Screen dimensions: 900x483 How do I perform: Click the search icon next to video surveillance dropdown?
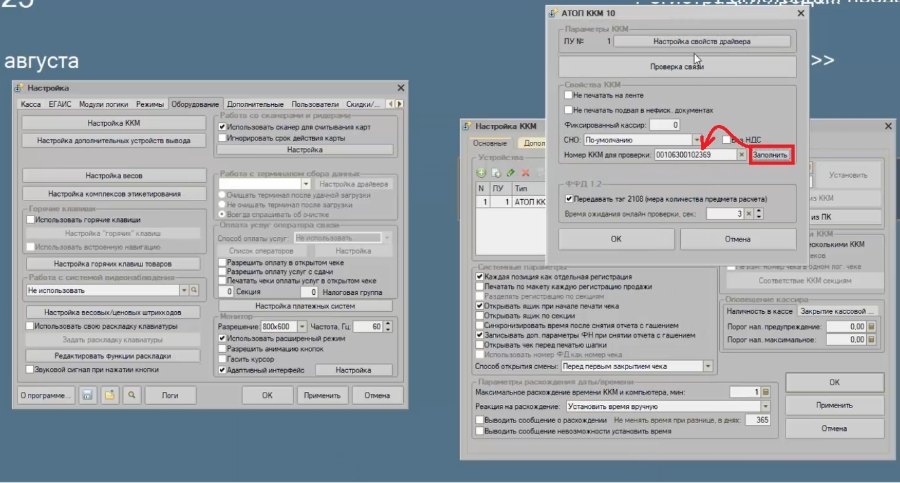pyautogui.click(x=194, y=291)
